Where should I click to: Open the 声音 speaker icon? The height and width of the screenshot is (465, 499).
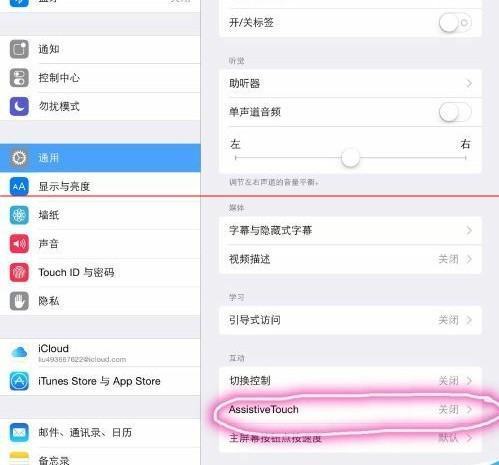pyautogui.click(x=19, y=244)
